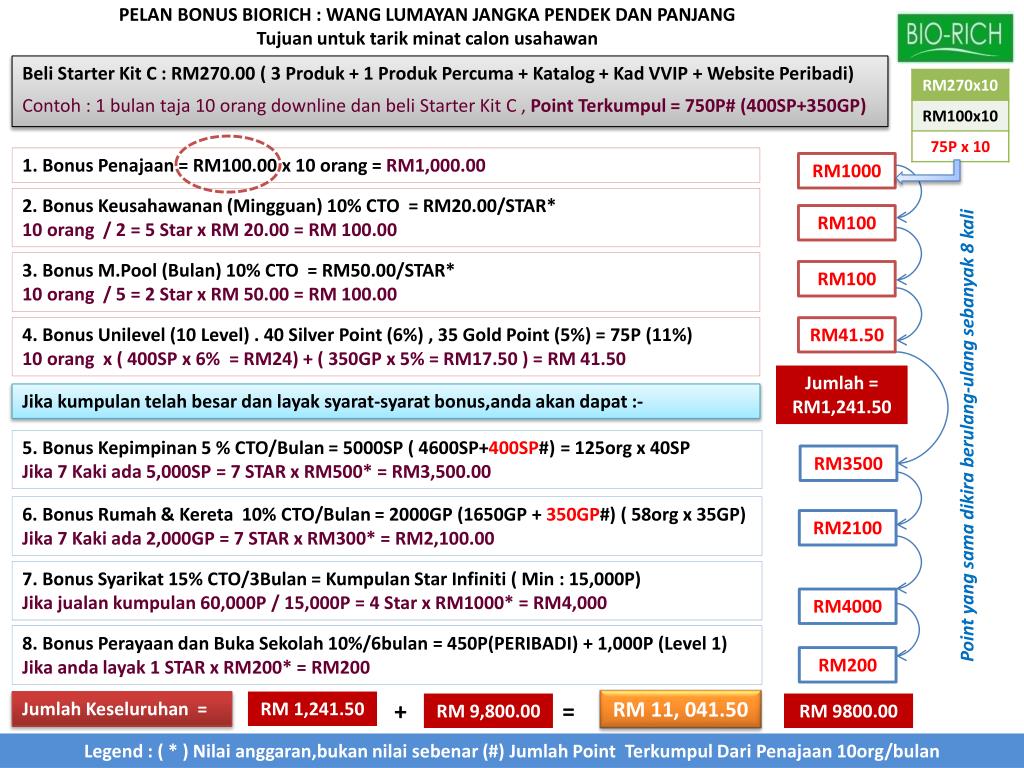This screenshot has height=768, width=1024.
Task: Click 2. Bonus Keusahawanan (Mingguan) line
Action: tap(289, 206)
